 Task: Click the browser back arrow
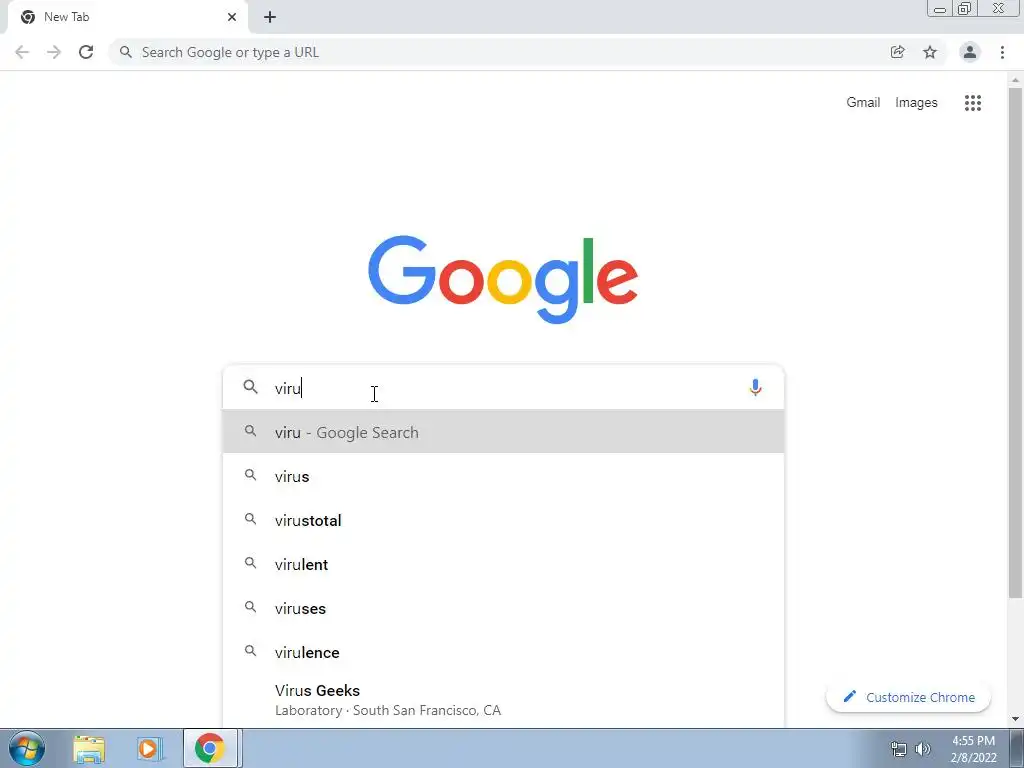point(22,52)
